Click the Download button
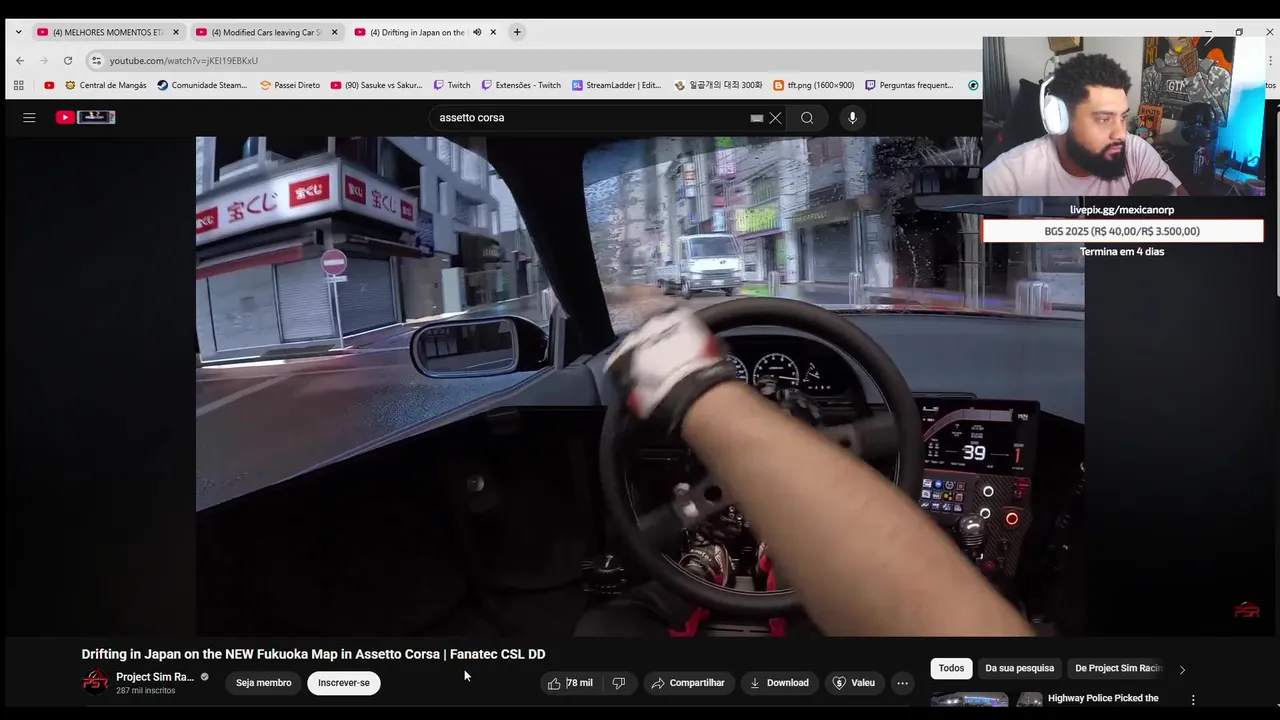1280x720 pixels. point(779,683)
